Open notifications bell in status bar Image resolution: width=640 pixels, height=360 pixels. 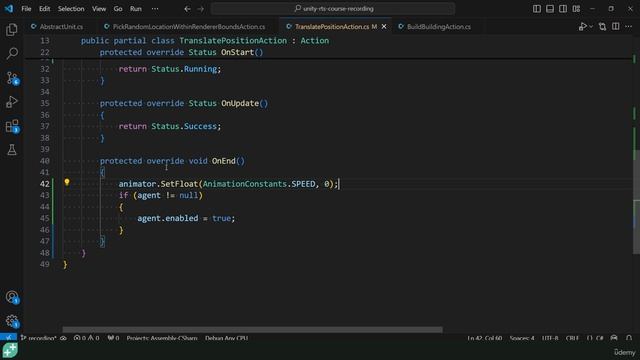(x=629, y=338)
